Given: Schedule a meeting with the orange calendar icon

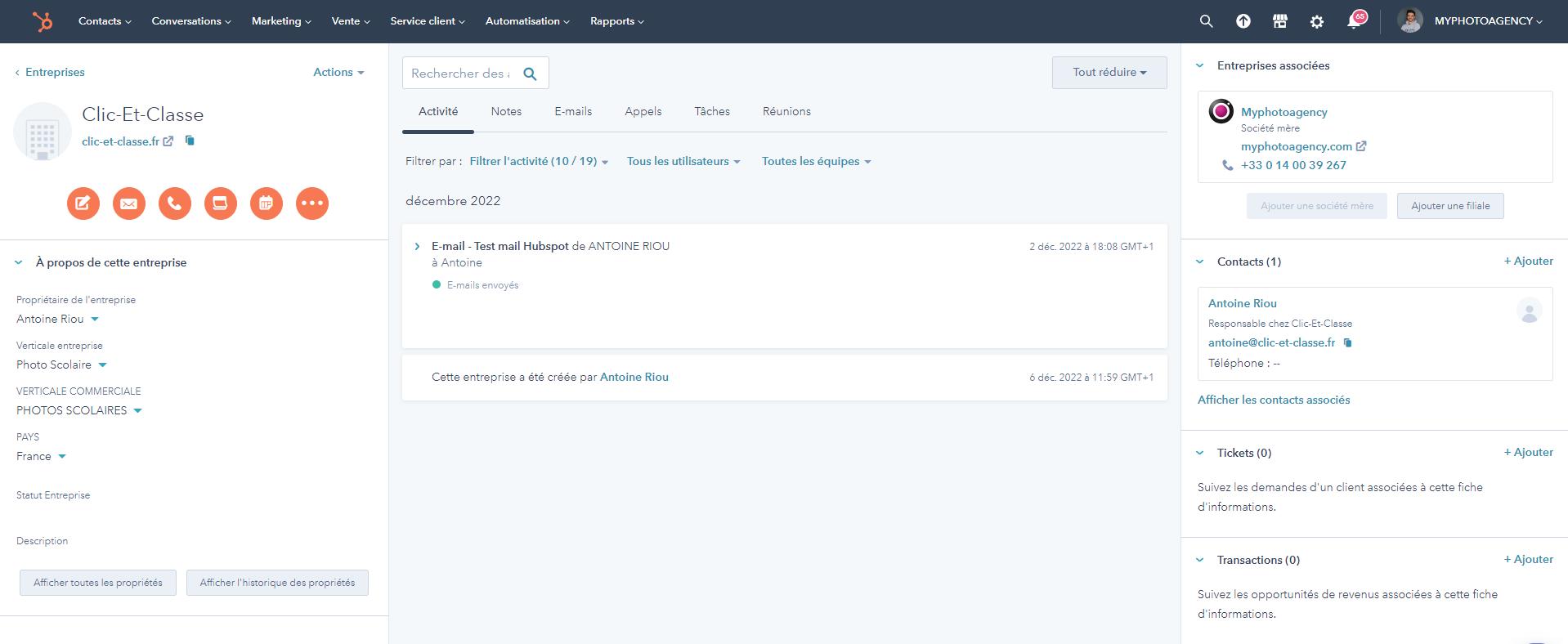Looking at the screenshot, I should (267, 203).
